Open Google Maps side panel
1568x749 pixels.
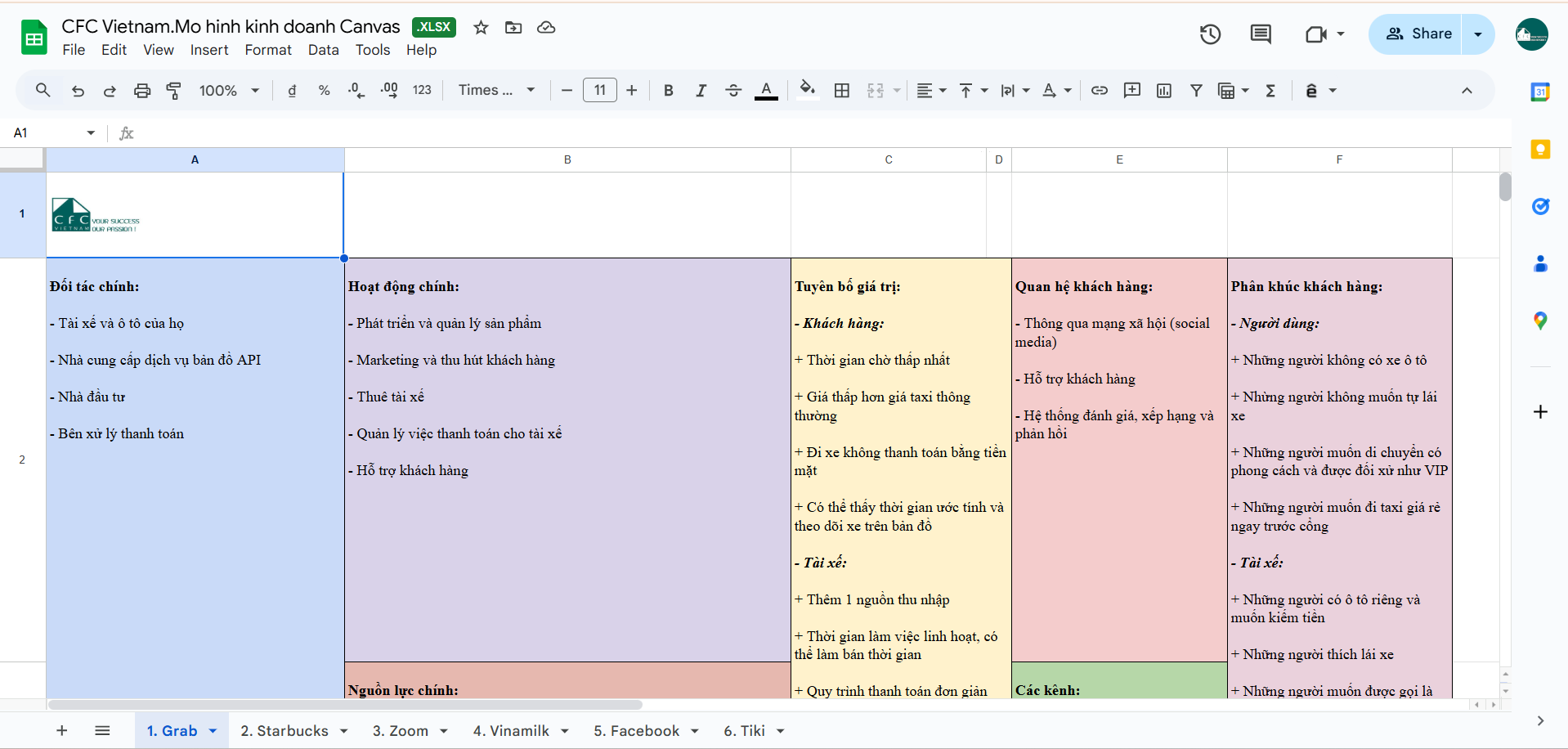click(x=1540, y=321)
